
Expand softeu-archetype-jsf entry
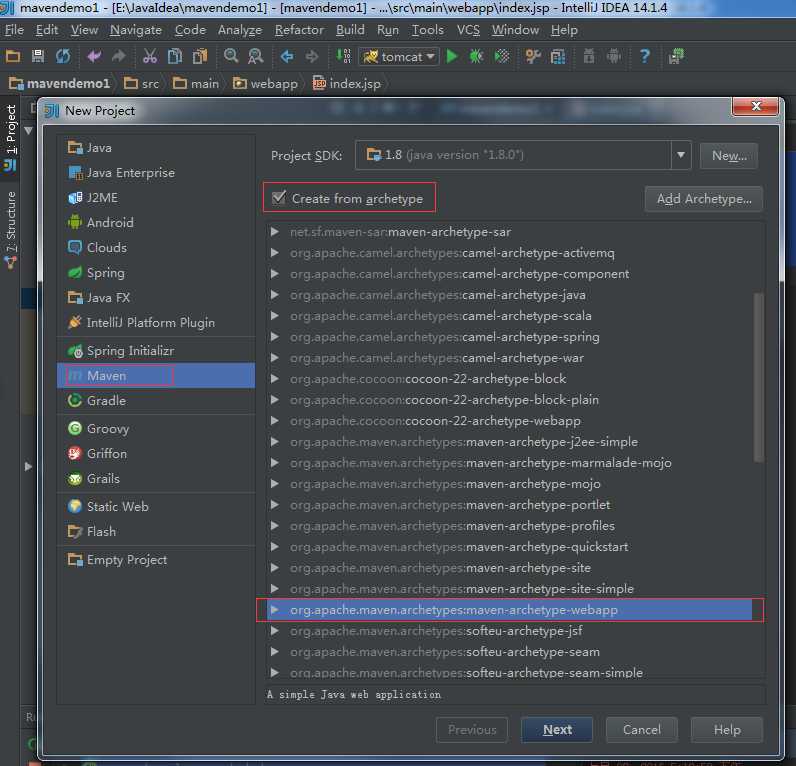(275, 630)
